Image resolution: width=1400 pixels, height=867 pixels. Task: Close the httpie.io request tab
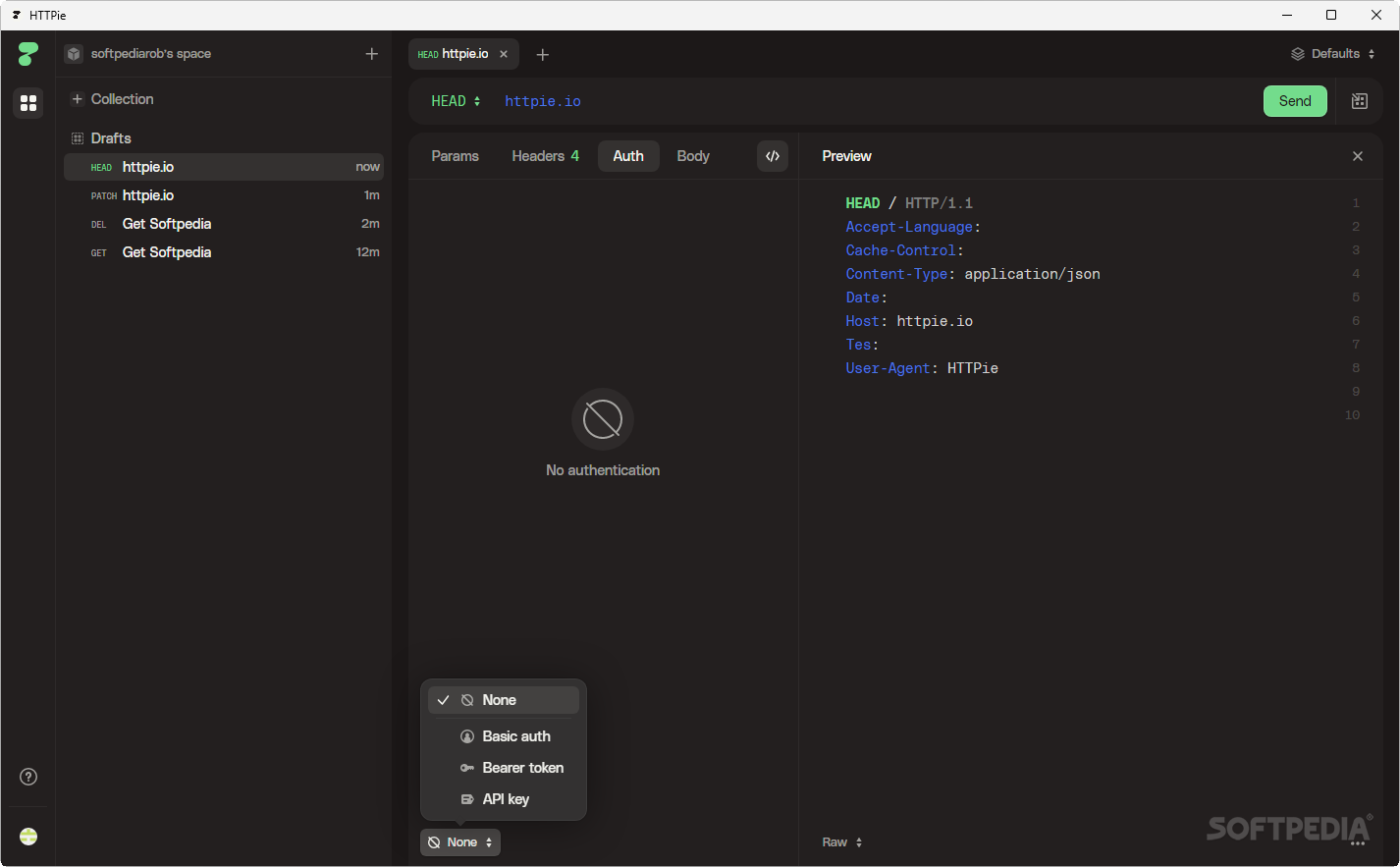tap(504, 54)
